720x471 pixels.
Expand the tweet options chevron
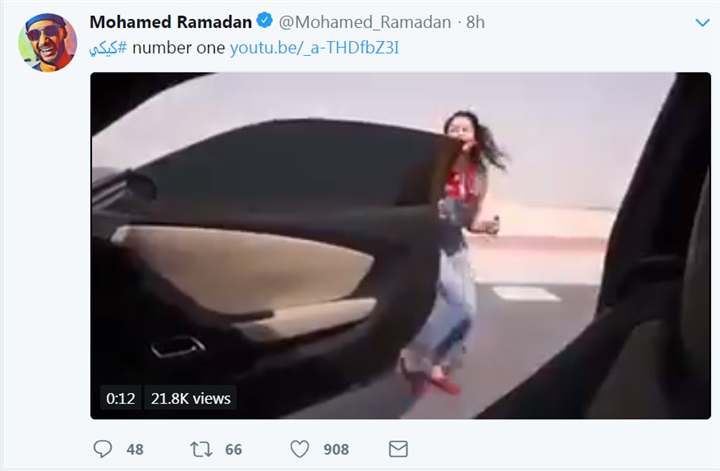tap(703, 22)
